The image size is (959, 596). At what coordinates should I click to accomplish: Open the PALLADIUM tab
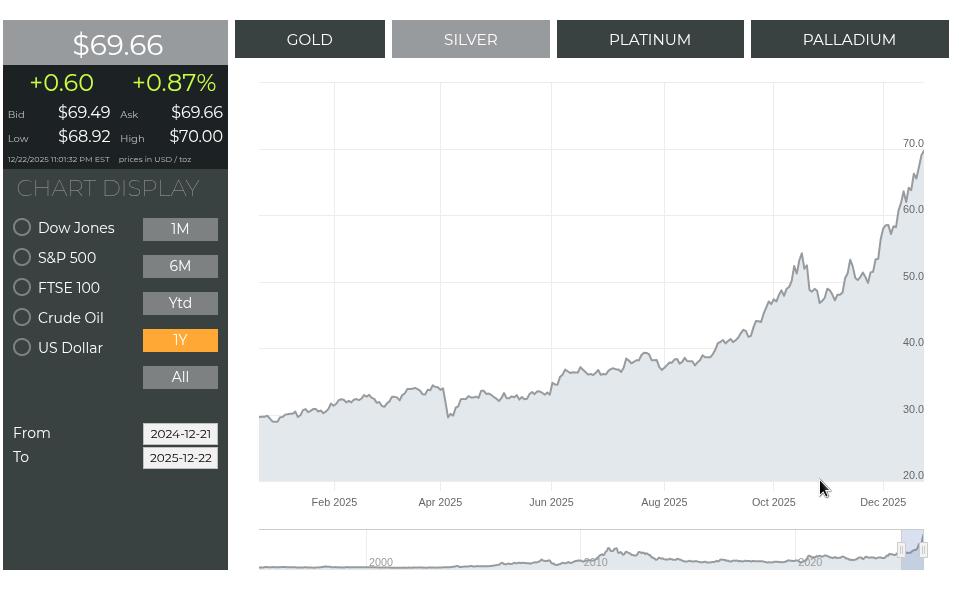pyautogui.click(x=850, y=39)
